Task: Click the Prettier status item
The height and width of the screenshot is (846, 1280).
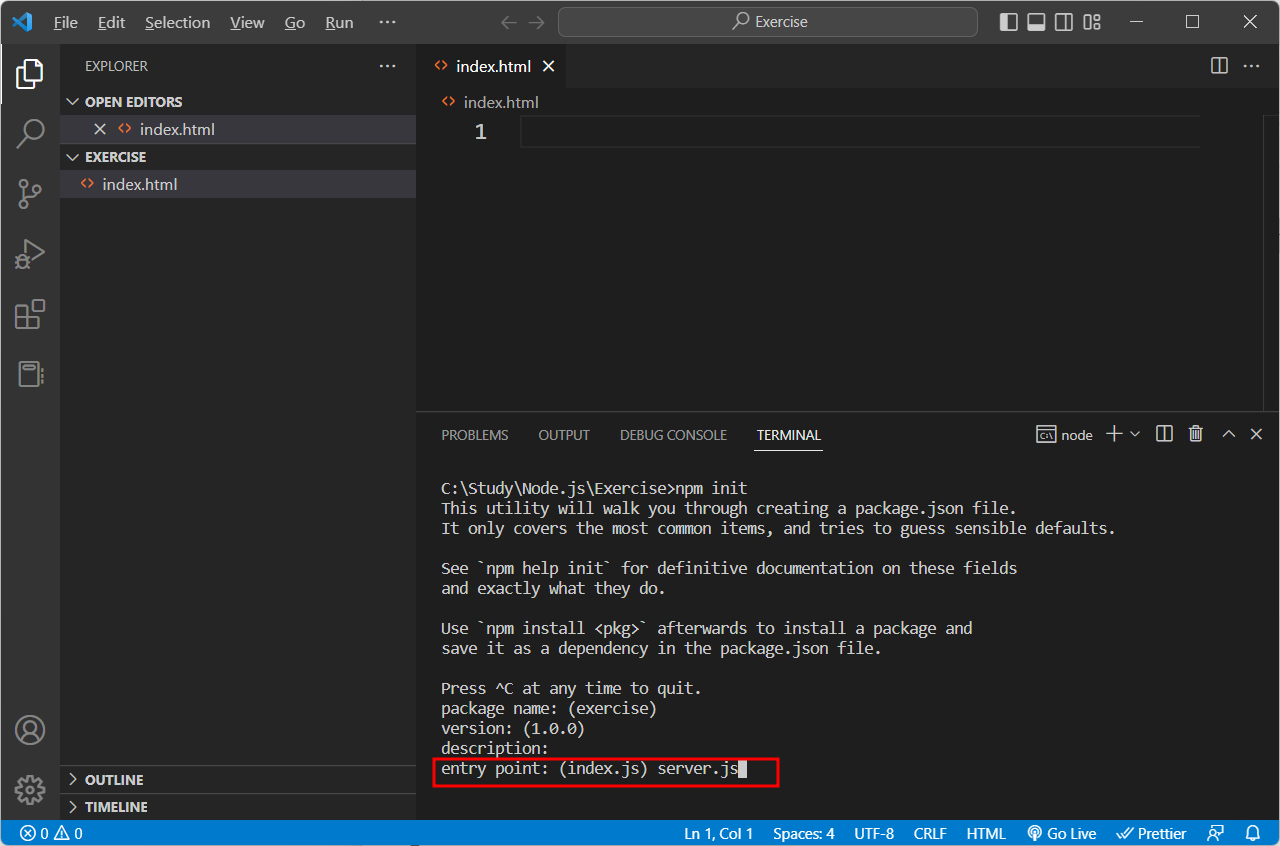Action: [1151, 833]
